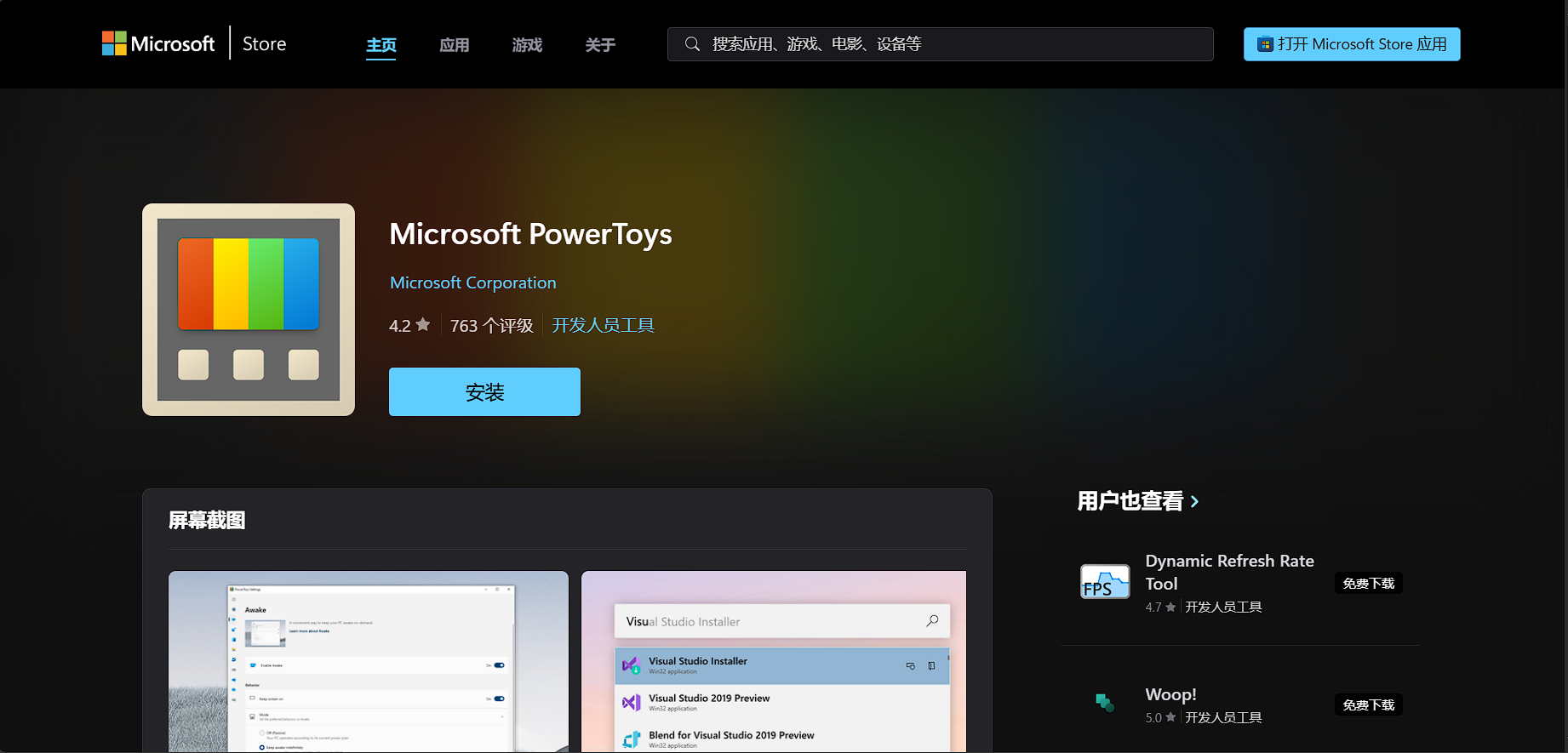
Task: Click the magnifier search icon
Action: tap(692, 43)
